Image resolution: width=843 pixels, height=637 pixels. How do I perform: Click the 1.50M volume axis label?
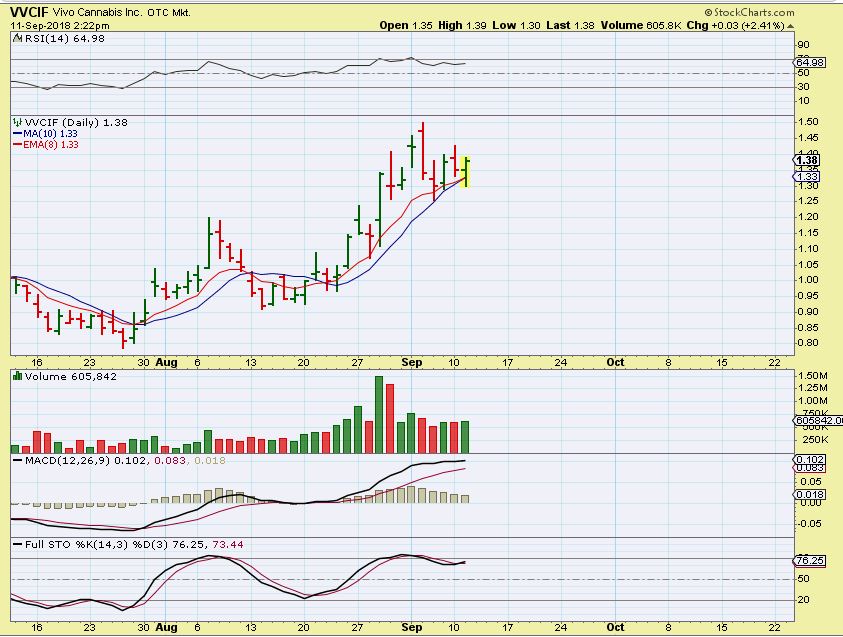(813, 375)
